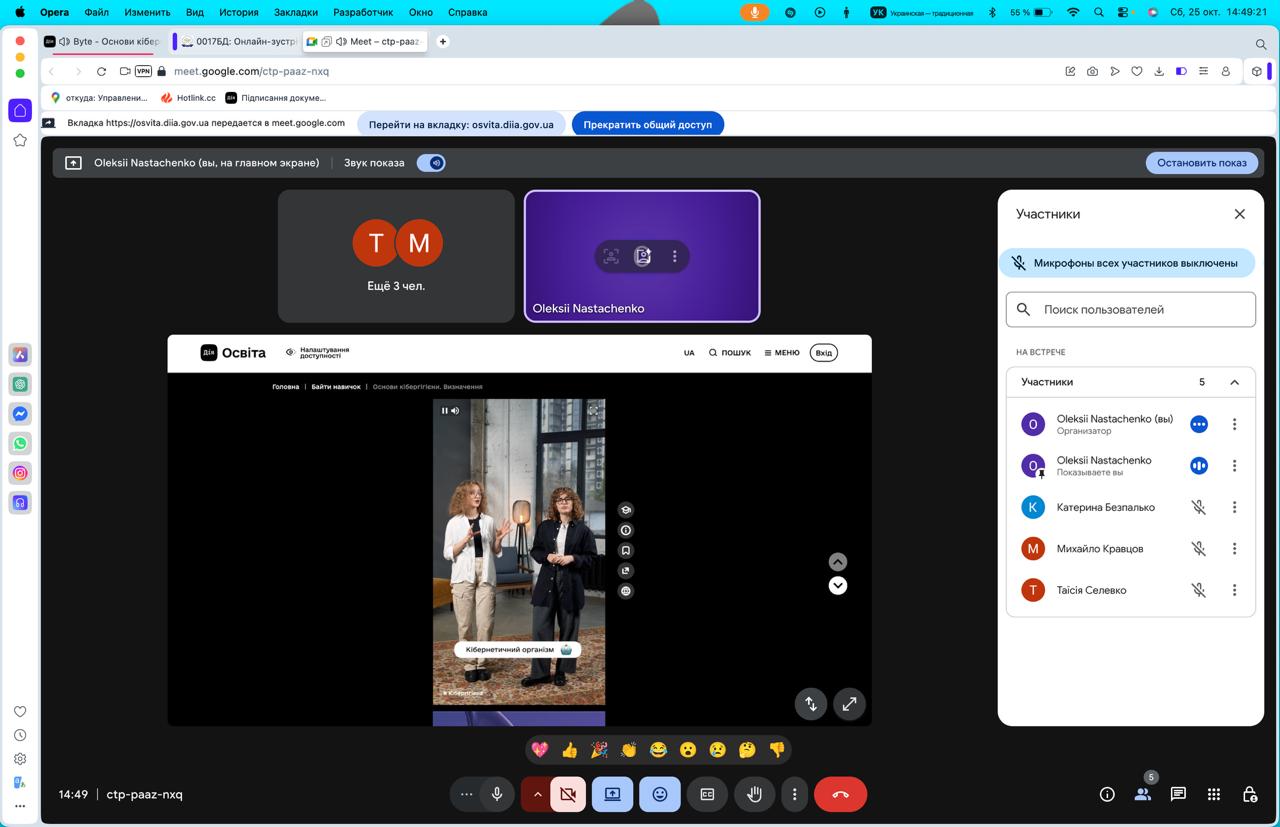The image size is (1280, 827).
Task: Collapse the Участники list section
Action: click(x=1234, y=382)
